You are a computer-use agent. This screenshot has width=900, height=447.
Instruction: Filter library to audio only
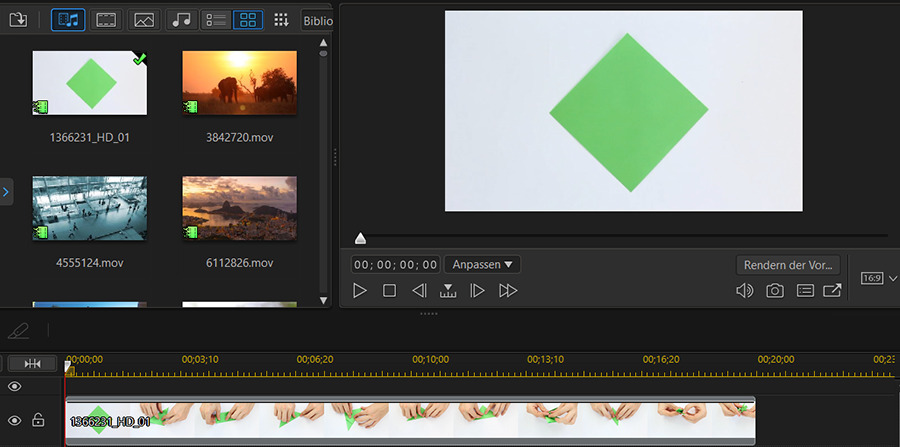click(x=182, y=20)
